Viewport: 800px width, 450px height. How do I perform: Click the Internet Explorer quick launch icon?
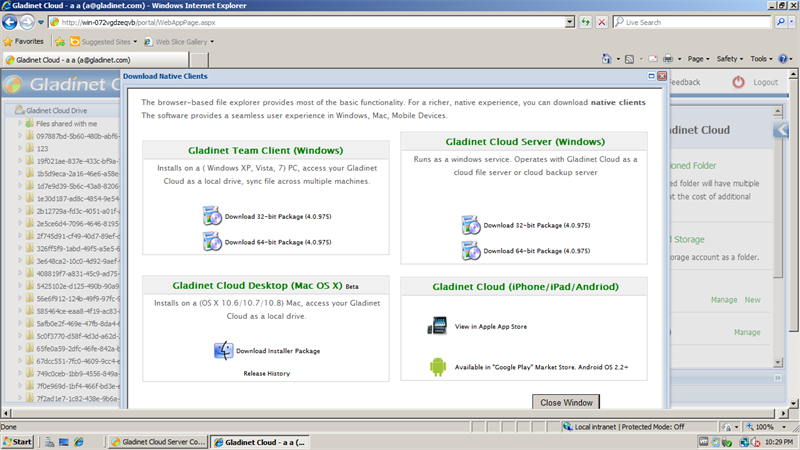point(79,442)
